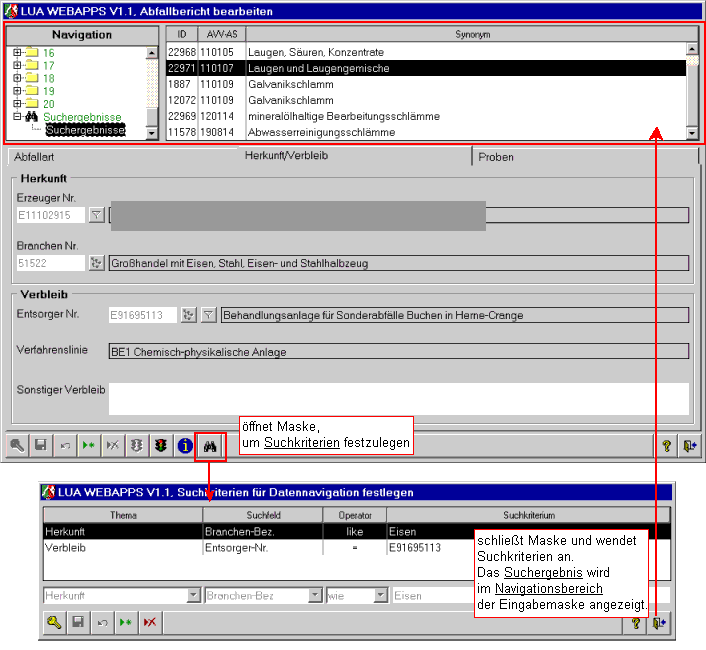Open the 'wie' operator dropdown
Screen dimensions: 706x650
380,595
